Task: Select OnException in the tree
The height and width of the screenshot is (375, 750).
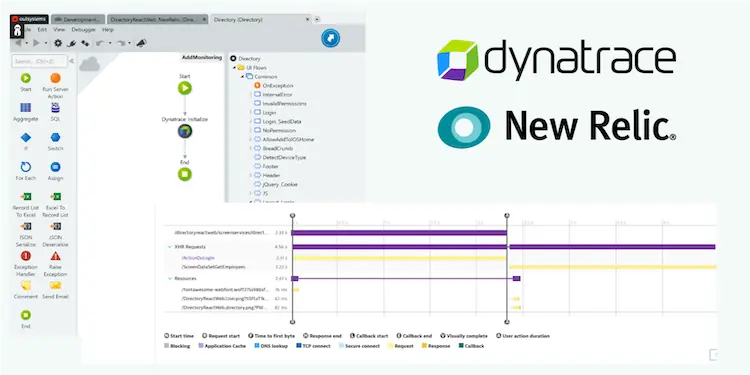Action: click(274, 86)
